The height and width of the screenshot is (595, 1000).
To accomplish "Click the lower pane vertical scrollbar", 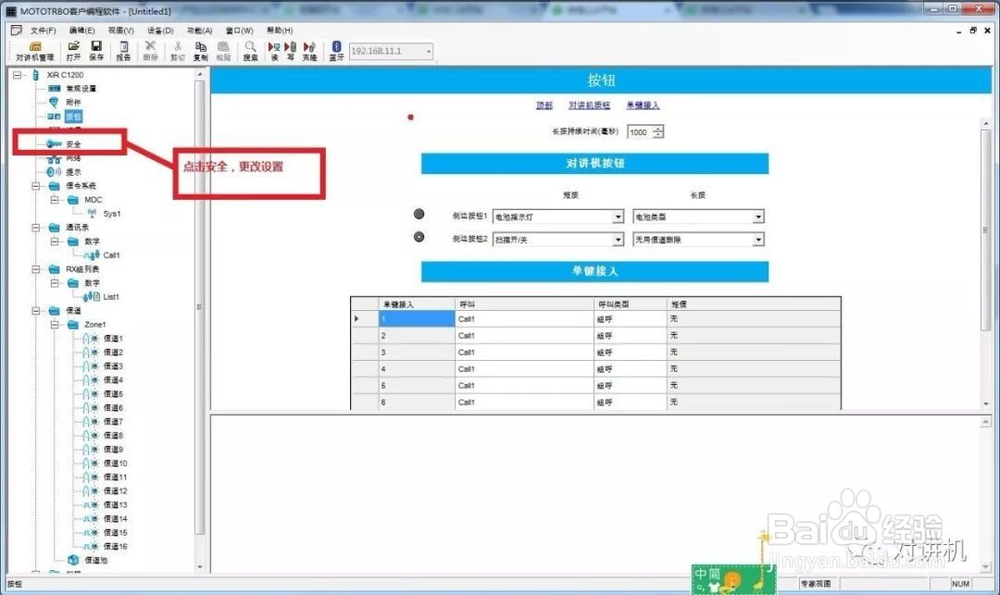I will coord(986,494).
